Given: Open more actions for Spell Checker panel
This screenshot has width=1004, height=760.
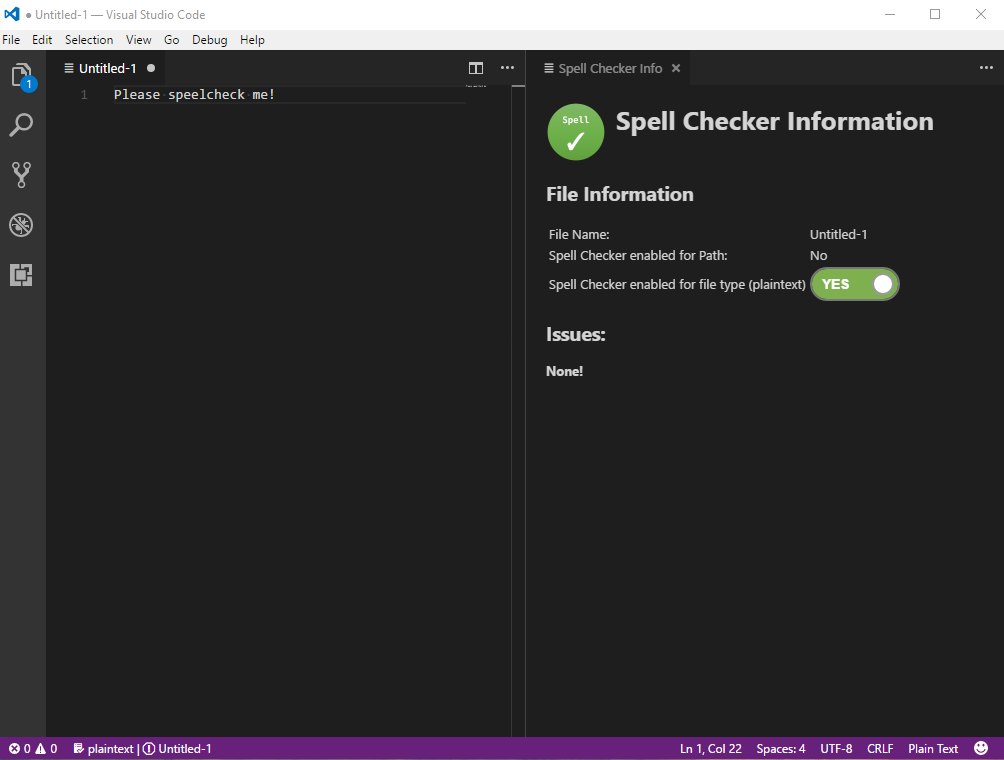Looking at the screenshot, I should click(986, 68).
